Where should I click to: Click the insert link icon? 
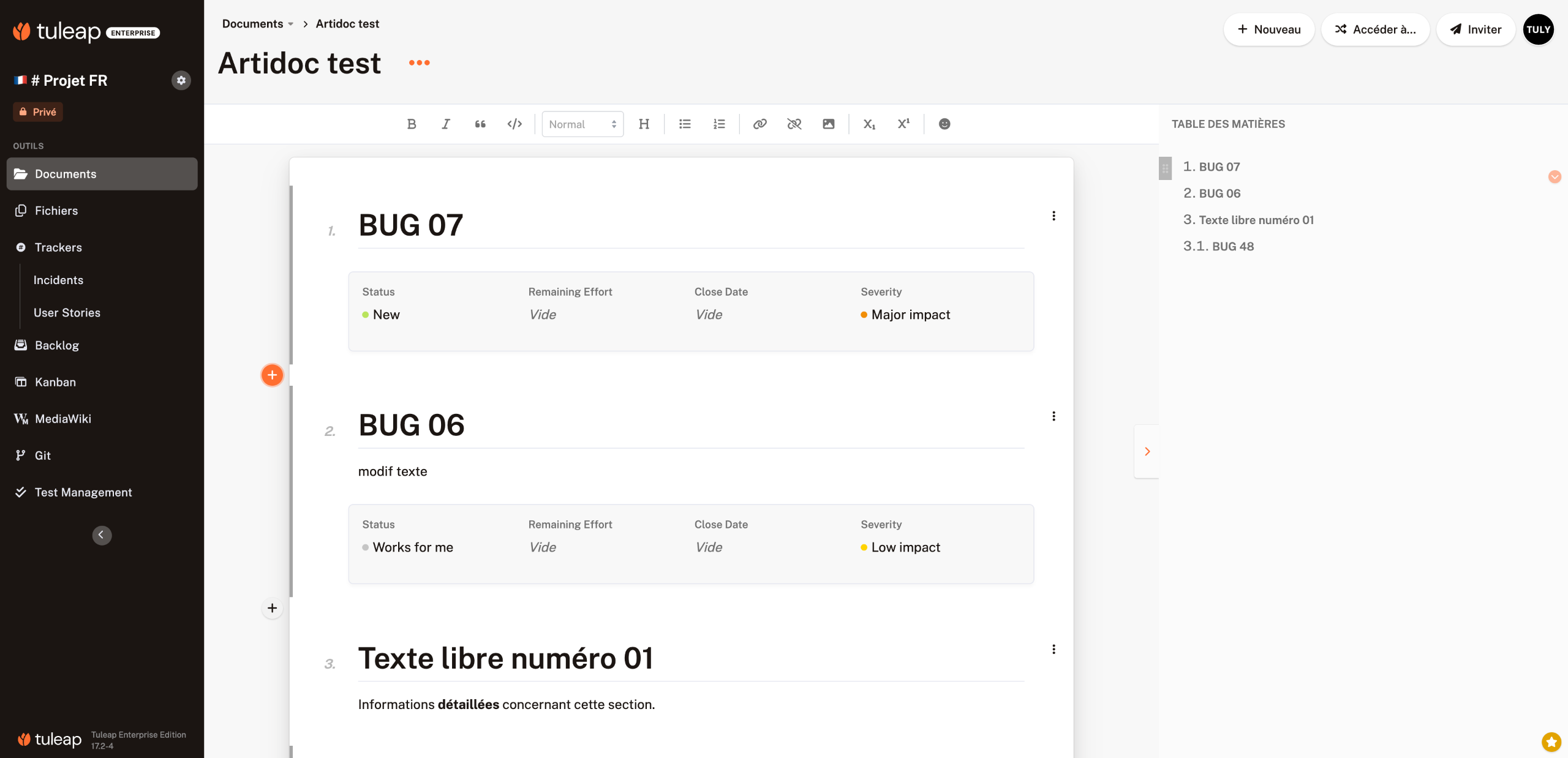click(759, 124)
